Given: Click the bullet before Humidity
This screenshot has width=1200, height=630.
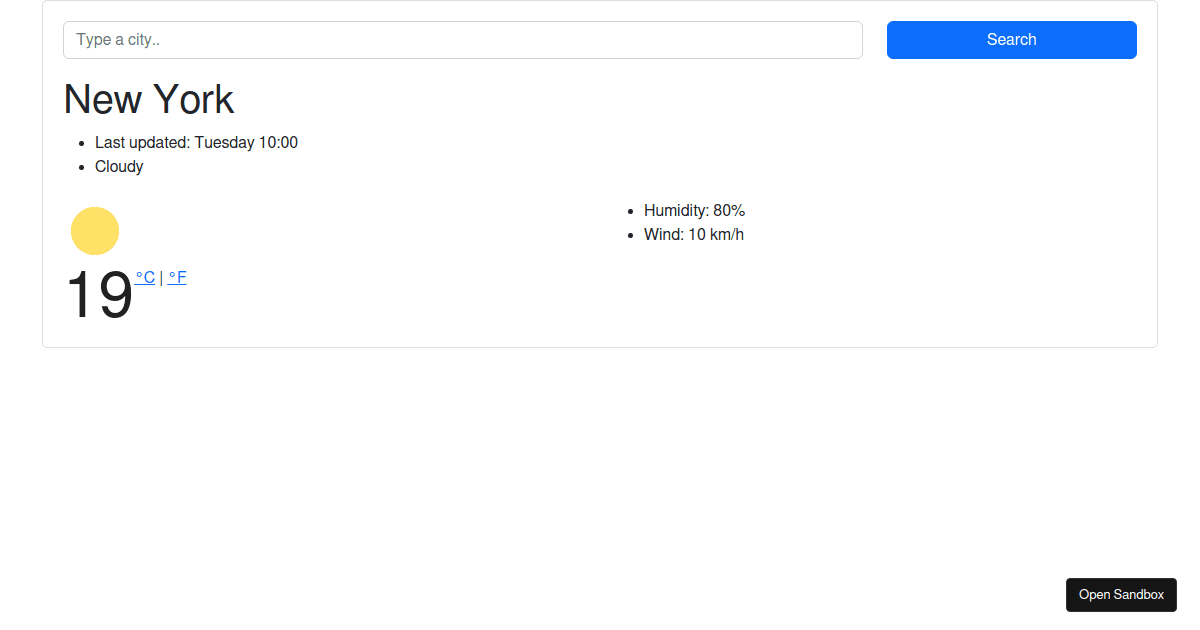Looking at the screenshot, I should (629, 212).
